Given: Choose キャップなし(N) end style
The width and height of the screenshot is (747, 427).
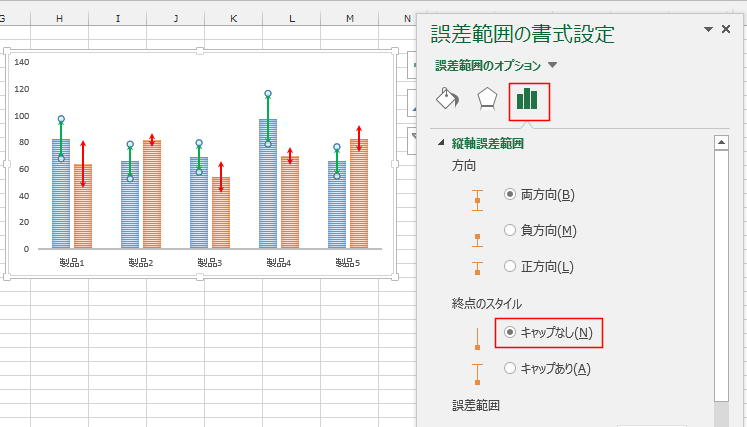Looking at the screenshot, I should pos(510,331).
